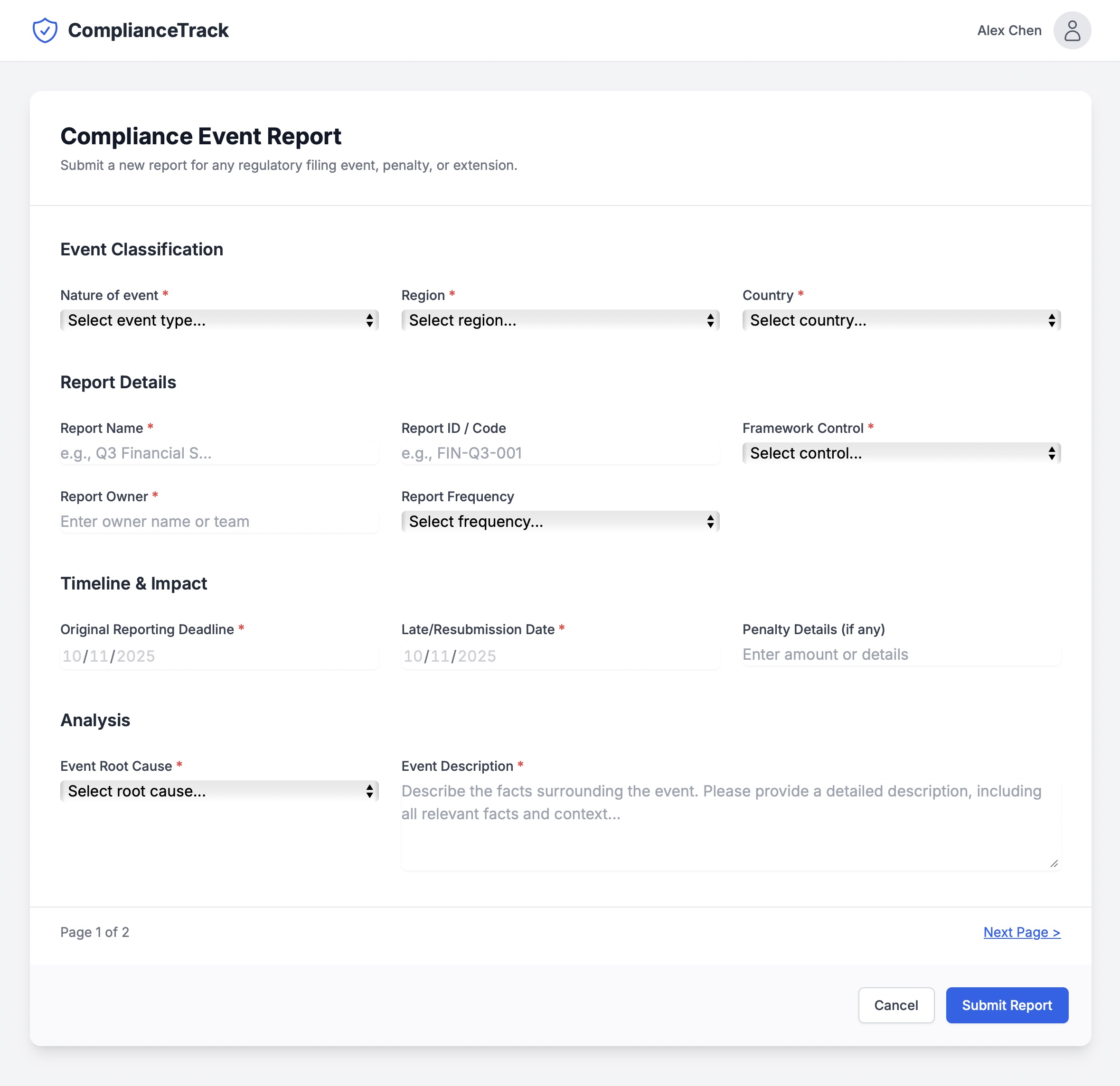The width and height of the screenshot is (1120, 1086).
Task: Click the Cancel button
Action: pos(896,1005)
